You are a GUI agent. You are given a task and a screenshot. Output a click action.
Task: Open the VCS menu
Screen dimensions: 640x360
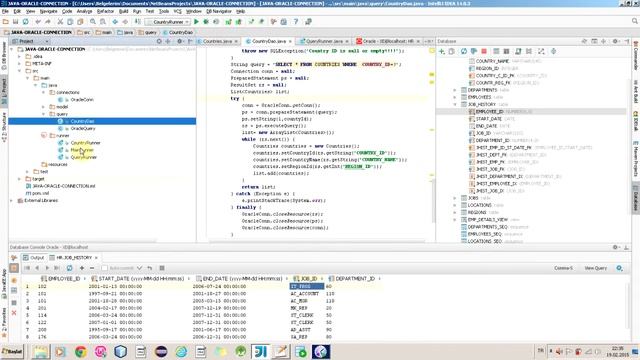[x=178, y=11]
